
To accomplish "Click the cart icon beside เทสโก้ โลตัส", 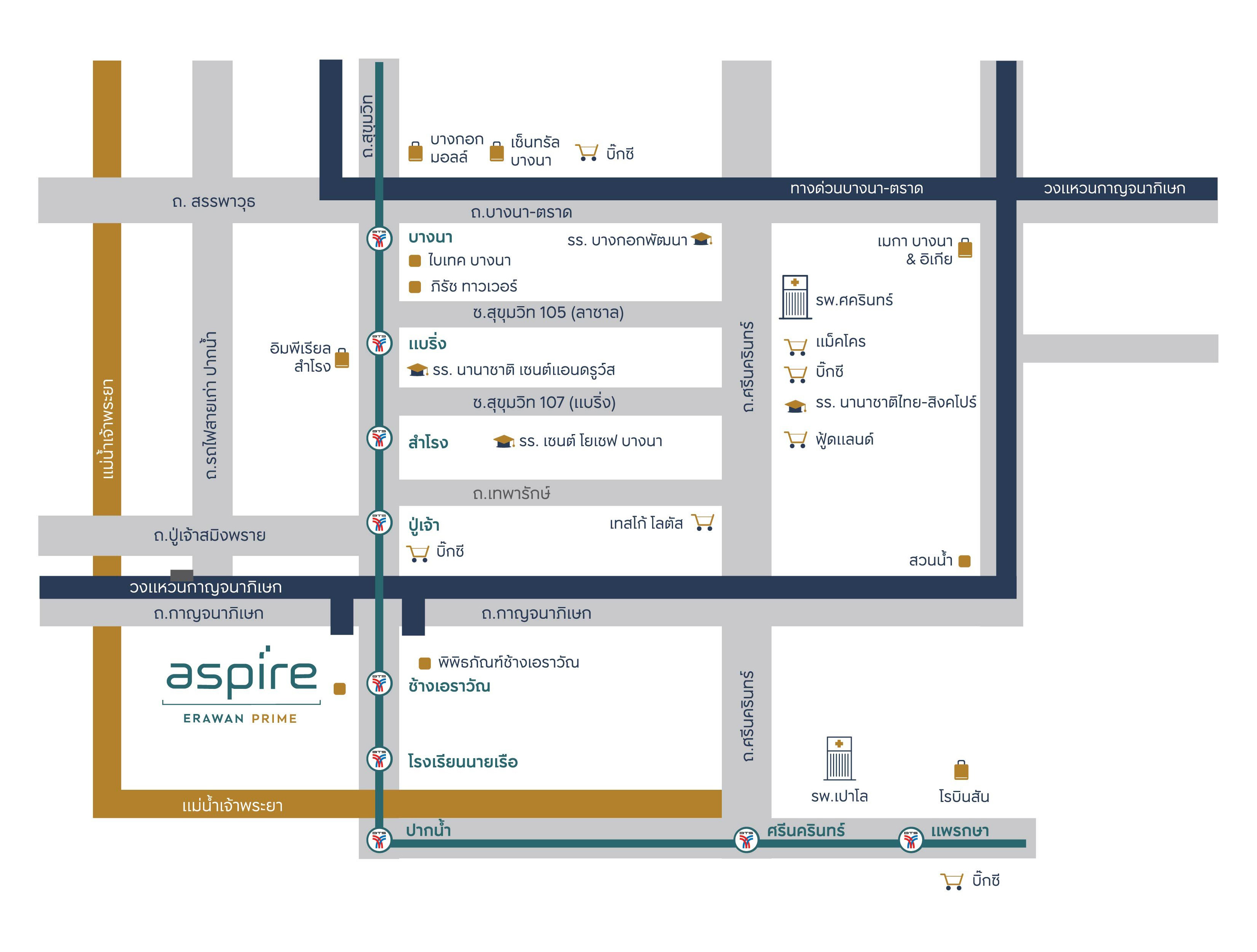I will pyautogui.click(x=703, y=522).
